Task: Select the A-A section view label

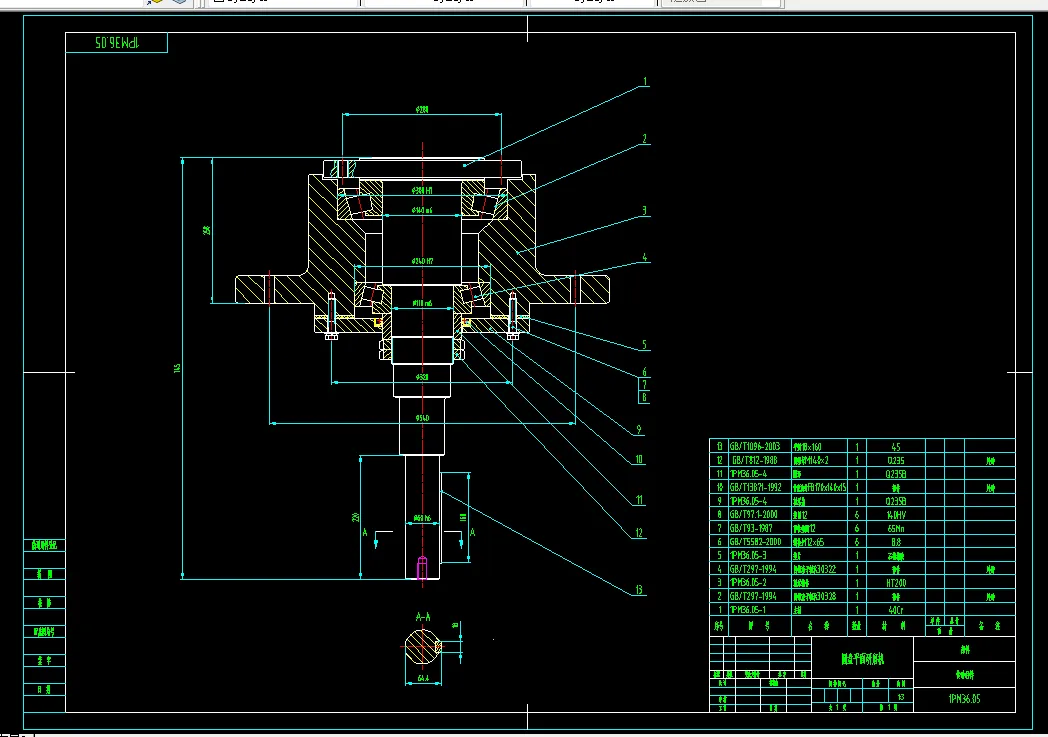Action: click(422, 617)
